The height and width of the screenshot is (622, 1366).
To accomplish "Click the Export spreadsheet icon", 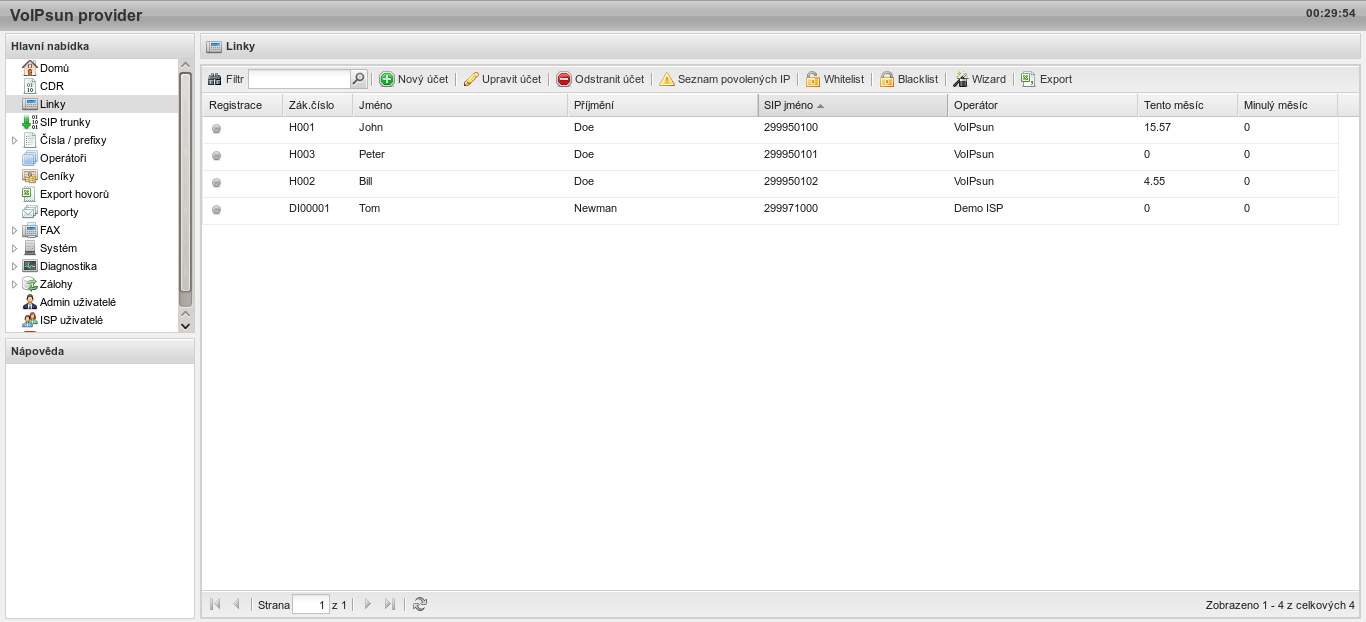I will 1028,79.
